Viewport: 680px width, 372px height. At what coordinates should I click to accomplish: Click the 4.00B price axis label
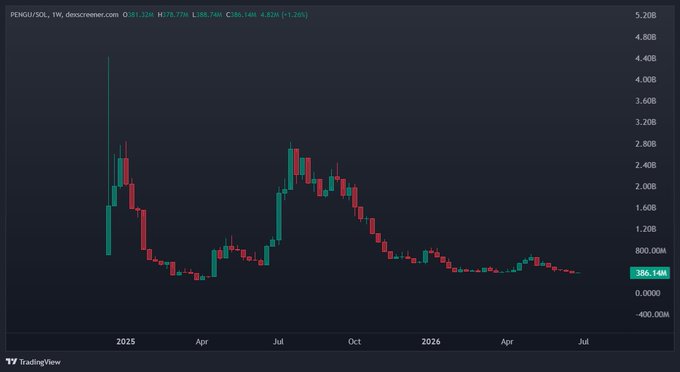(x=646, y=80)
